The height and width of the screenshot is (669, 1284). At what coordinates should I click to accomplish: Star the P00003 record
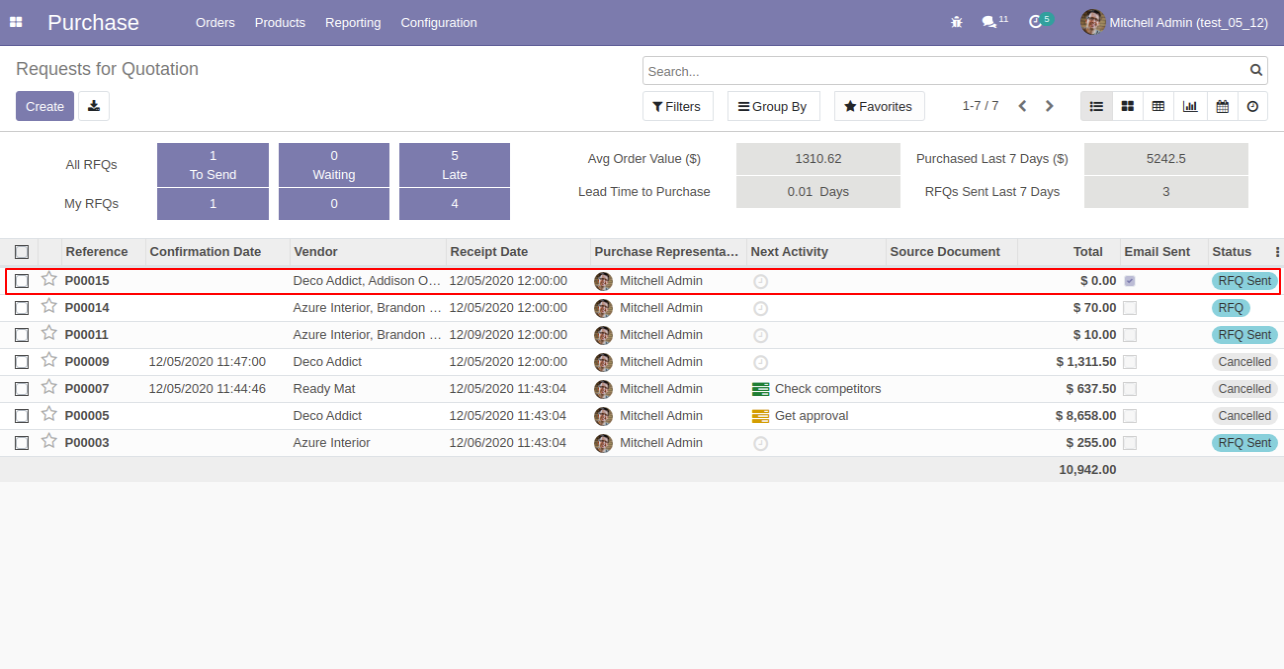tap(49, 441)
